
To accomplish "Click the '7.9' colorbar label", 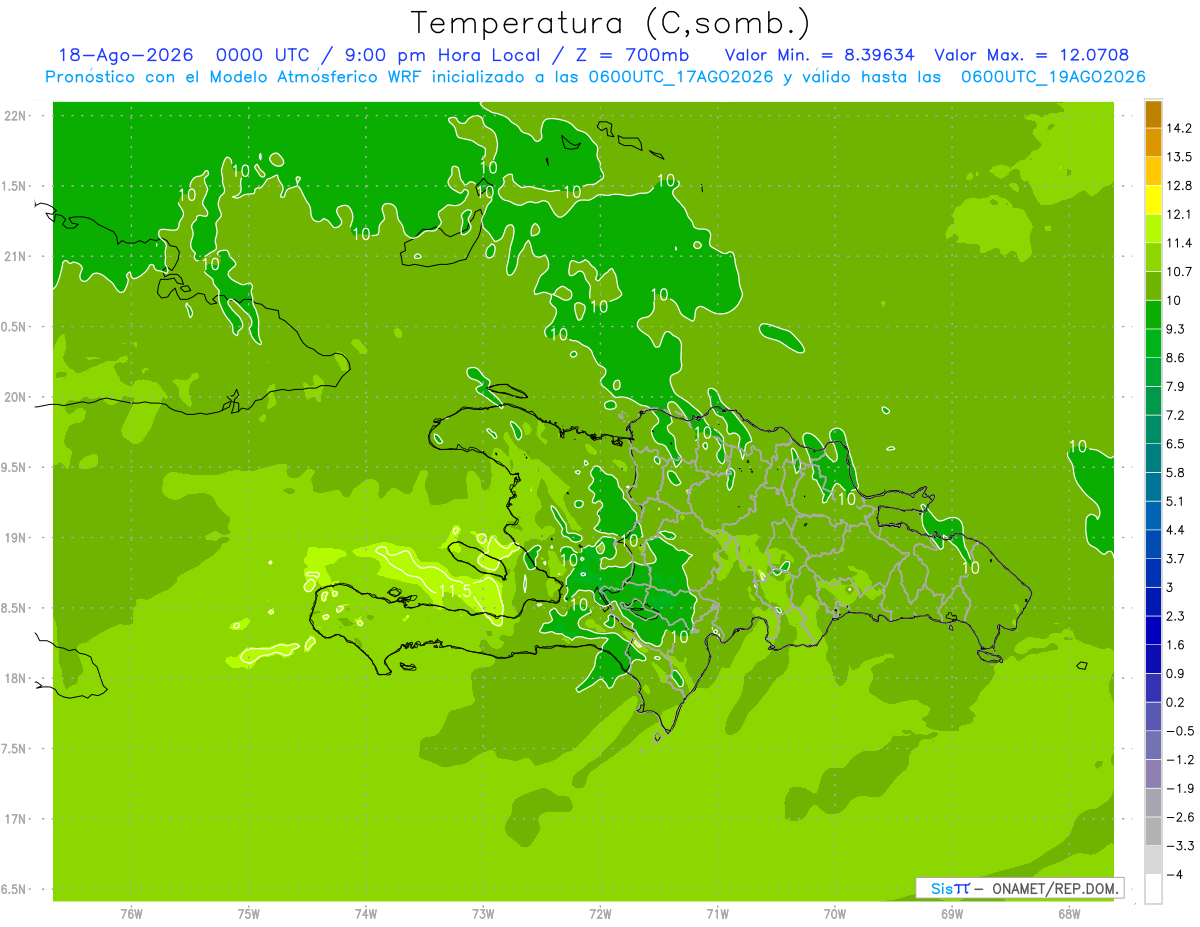I will point(1176,386).
